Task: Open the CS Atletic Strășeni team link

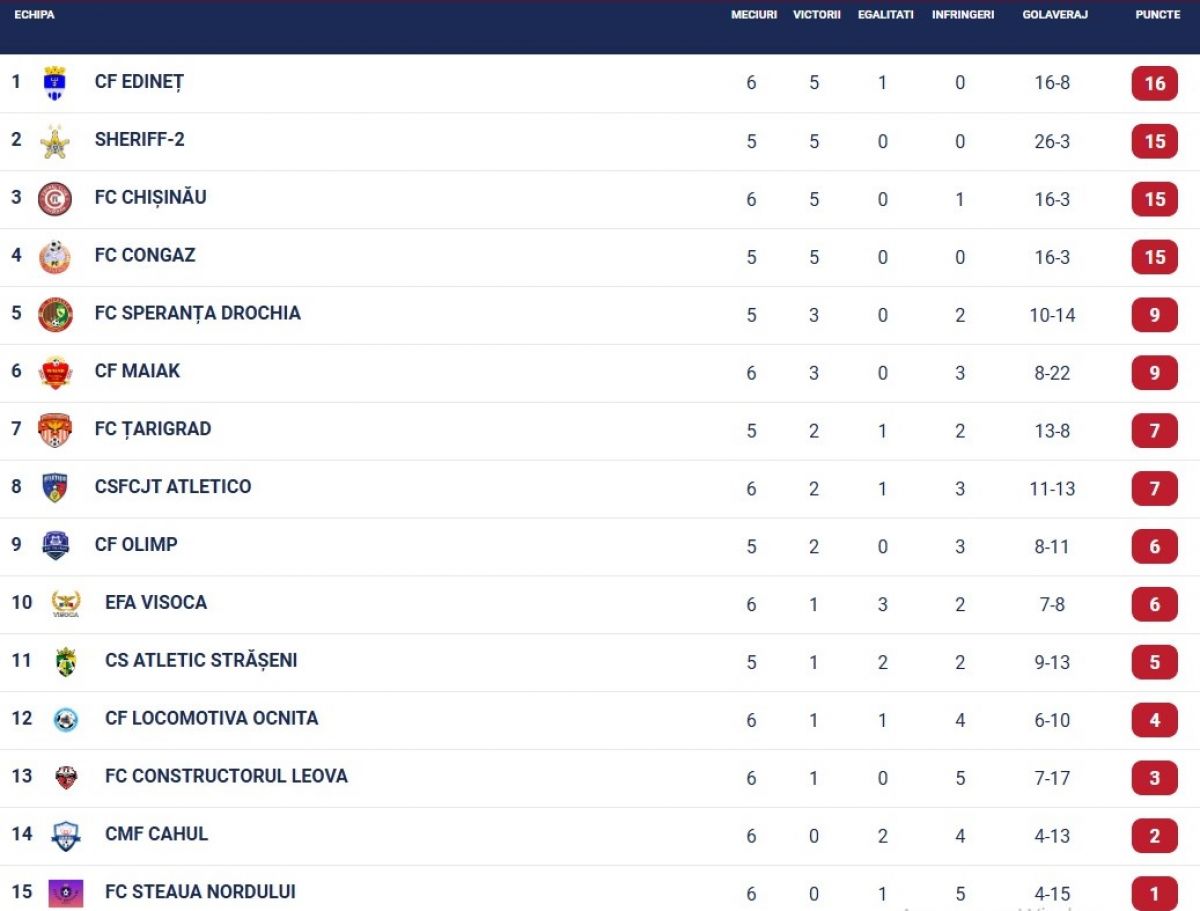Action: coord(201,660)
